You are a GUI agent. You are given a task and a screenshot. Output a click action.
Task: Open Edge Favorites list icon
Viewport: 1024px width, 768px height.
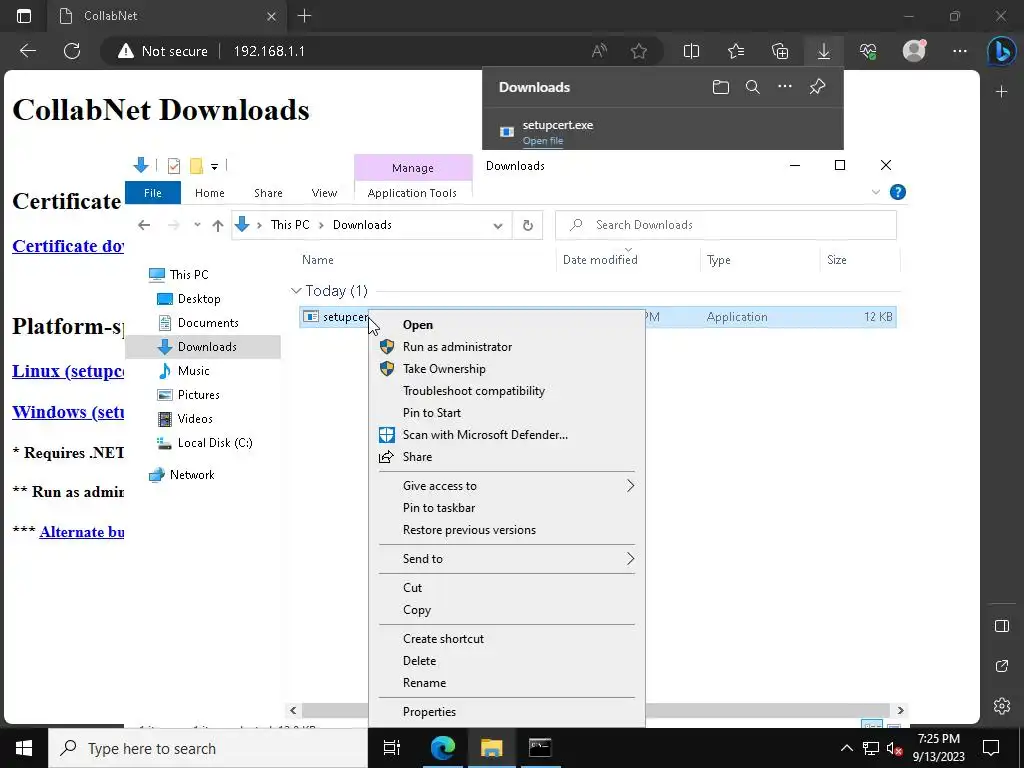pyautogui.click(x=736, y=51)
